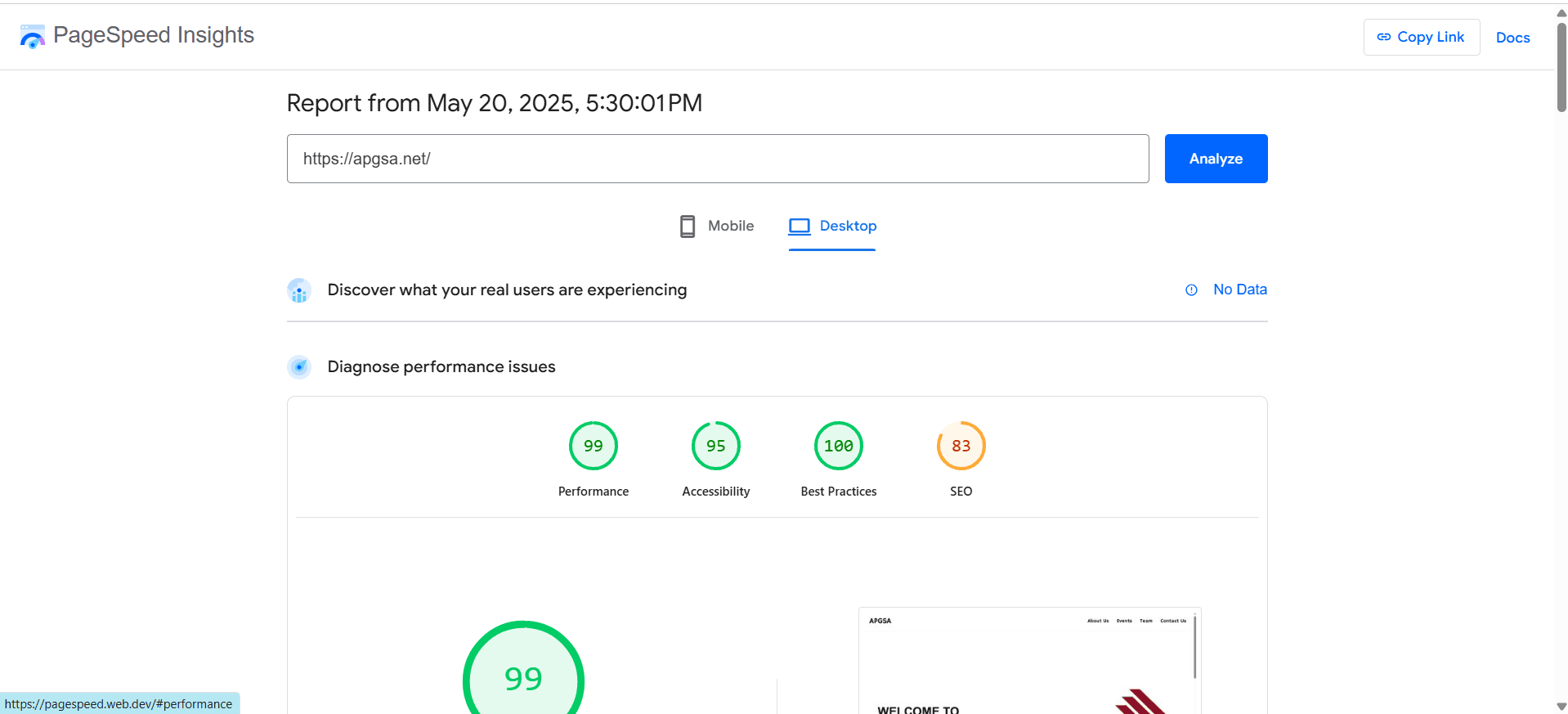Open the Best Practices score gauge showing 100
The height and width of the screenshot is (714, 1568).
839,446
